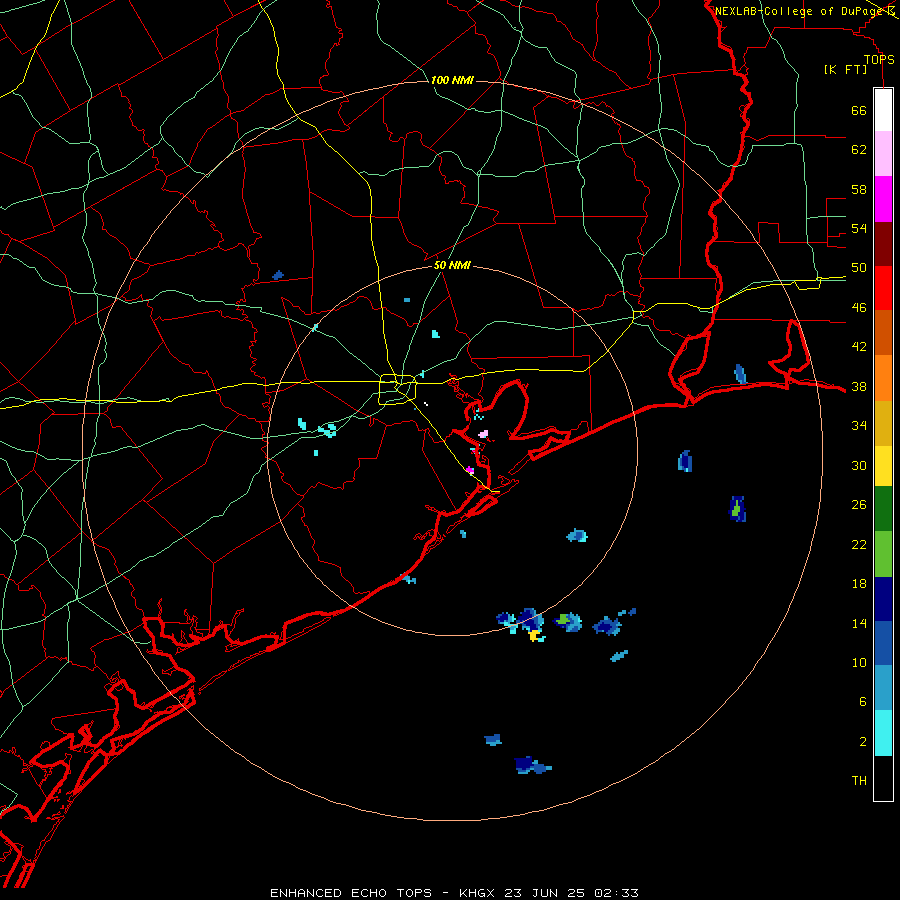
Task: Click the legend value '66'
Action: click(859, 110)
